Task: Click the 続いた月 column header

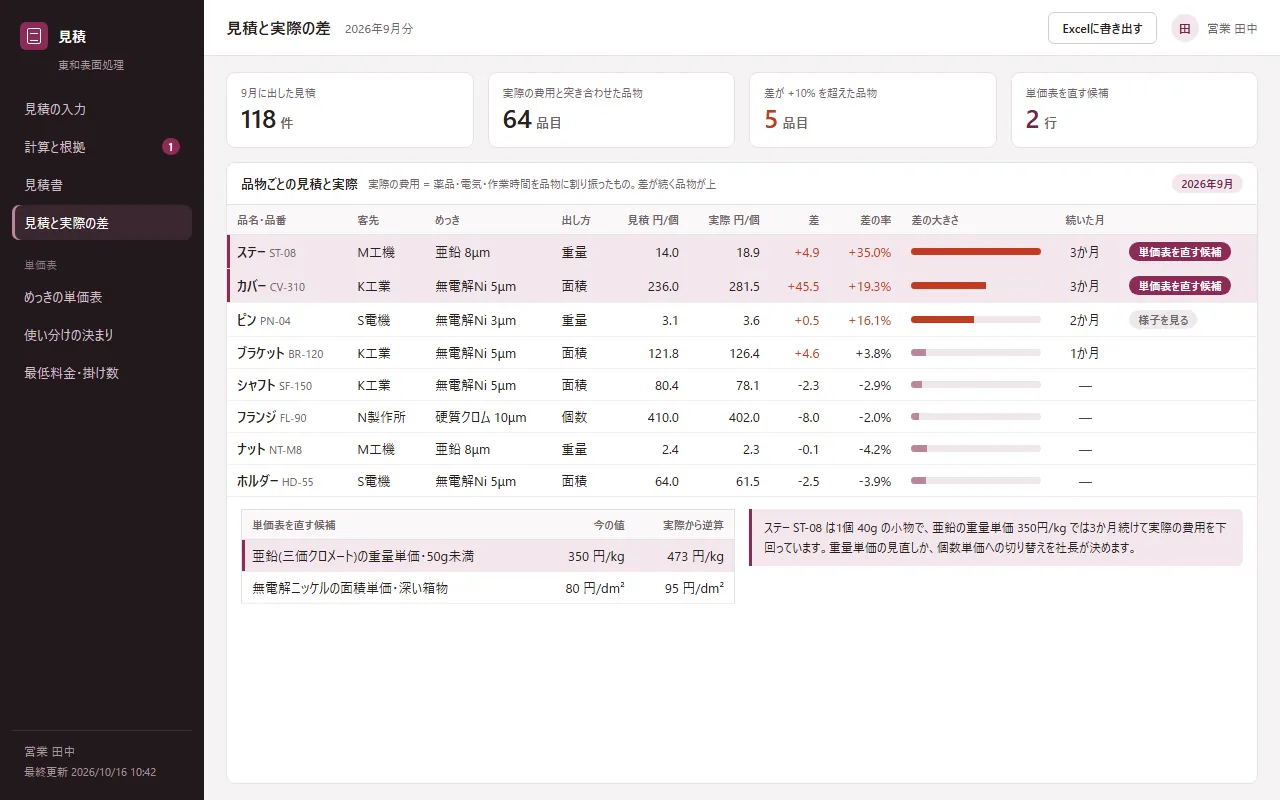Action: pyautogui.click(x=1085, y=220)
